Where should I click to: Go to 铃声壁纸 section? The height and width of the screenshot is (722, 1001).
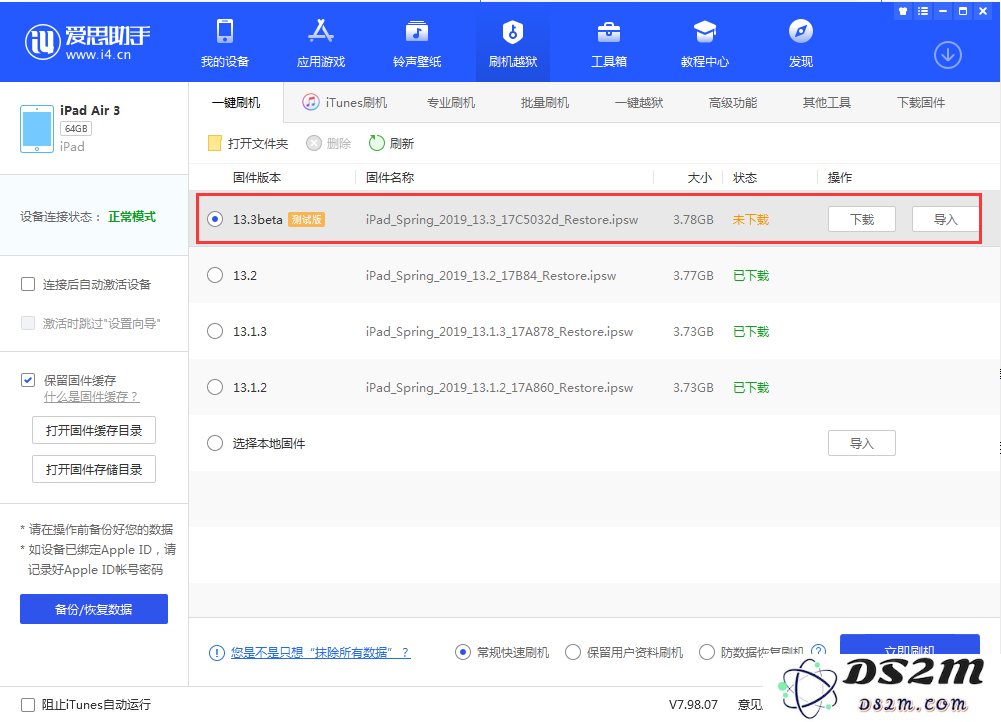click(417, 43)
